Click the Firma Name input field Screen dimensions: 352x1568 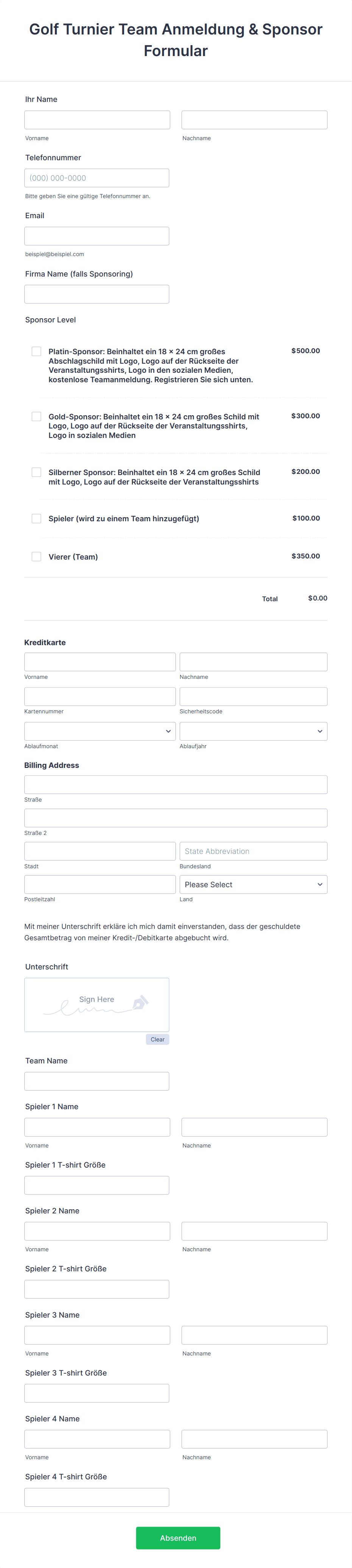click(97, 293)
